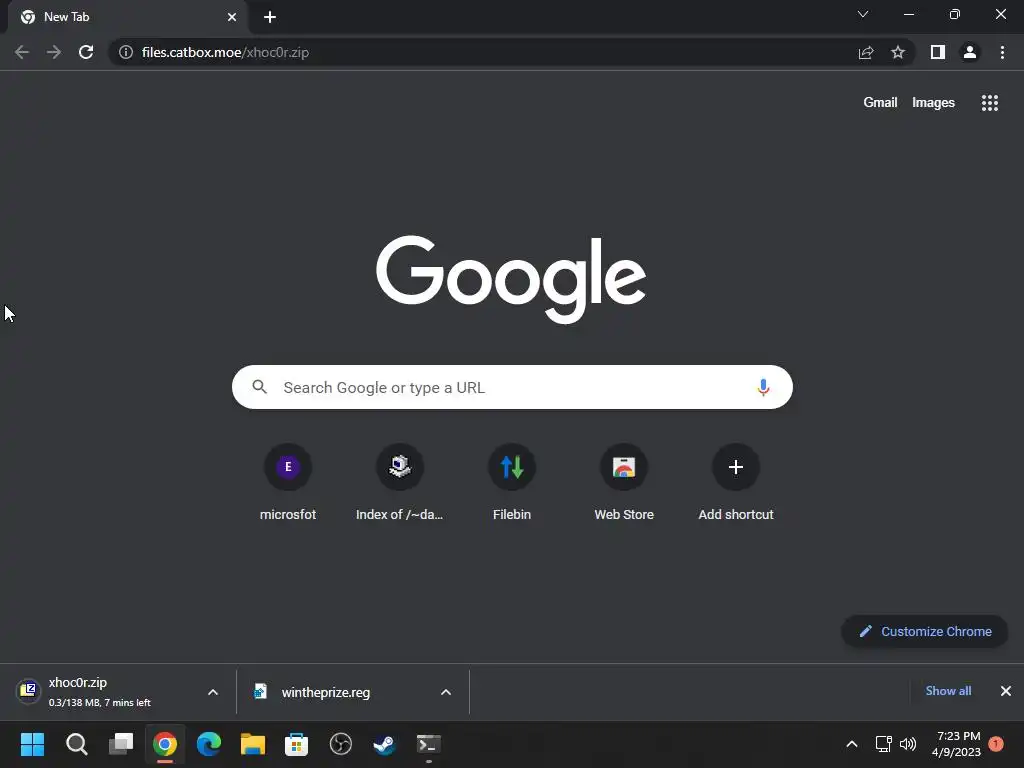Open a new tab with plus button
This screenshot has height=768, width=1024.
click(x=270, y=17)
